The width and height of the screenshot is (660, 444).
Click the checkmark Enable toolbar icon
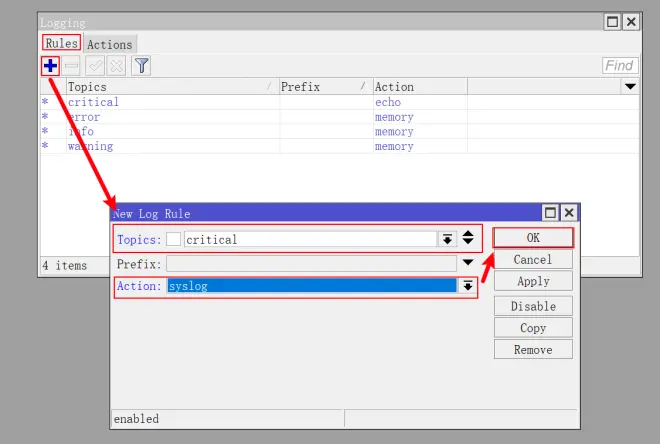click(95, 66)
